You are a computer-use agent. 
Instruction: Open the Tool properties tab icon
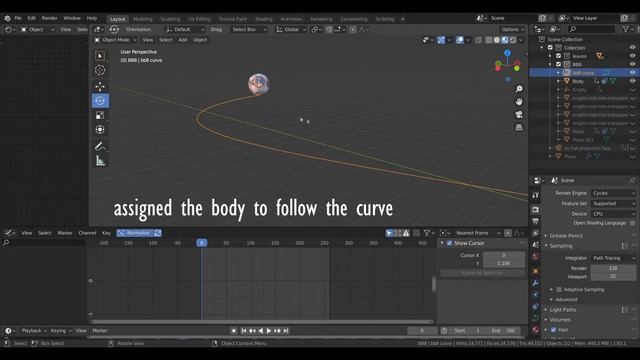pos(536,196)
